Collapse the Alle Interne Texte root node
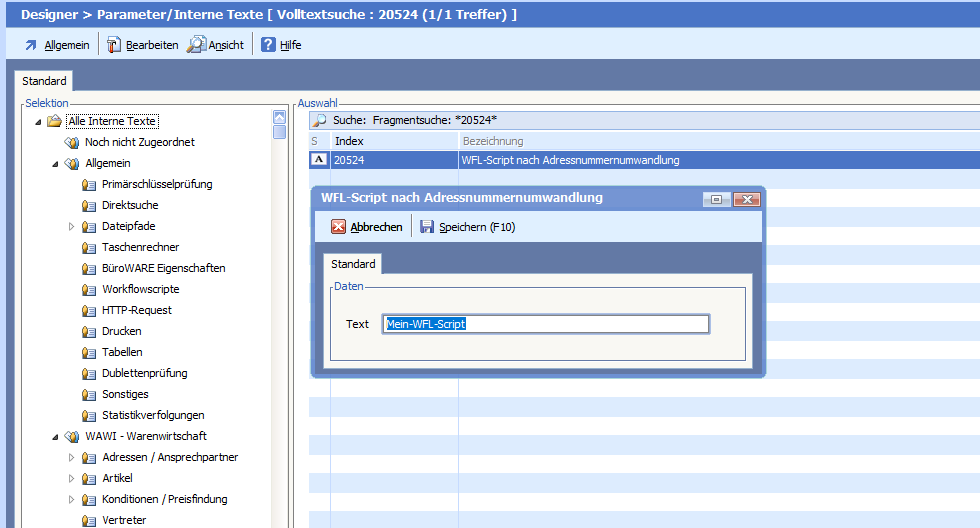Viewport: 980px width, 528px height. pyautogui.click(x=38, y=122)
